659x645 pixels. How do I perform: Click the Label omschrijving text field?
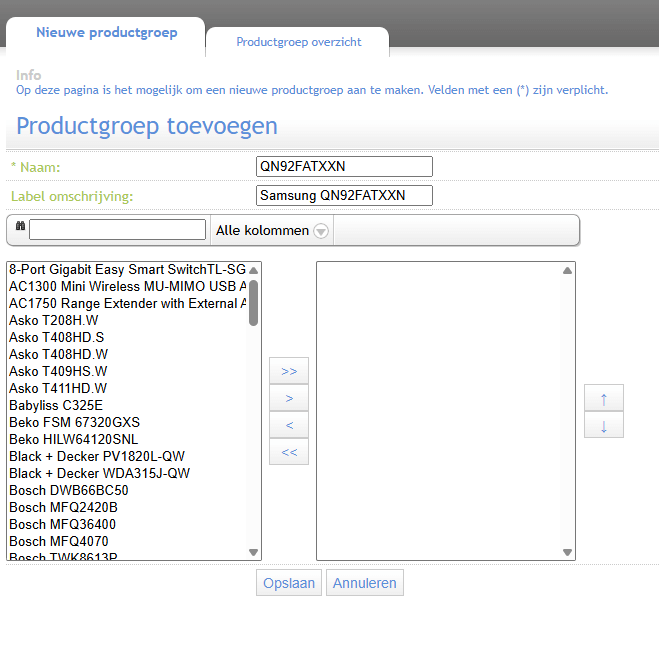[x=344, y=195]
